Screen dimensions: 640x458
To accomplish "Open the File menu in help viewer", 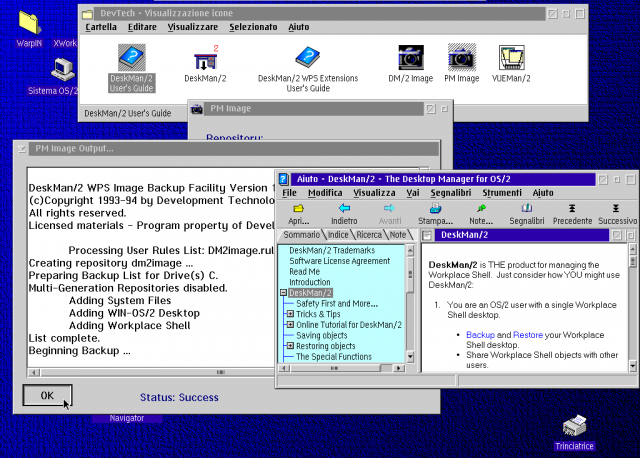I will [289, 193].
